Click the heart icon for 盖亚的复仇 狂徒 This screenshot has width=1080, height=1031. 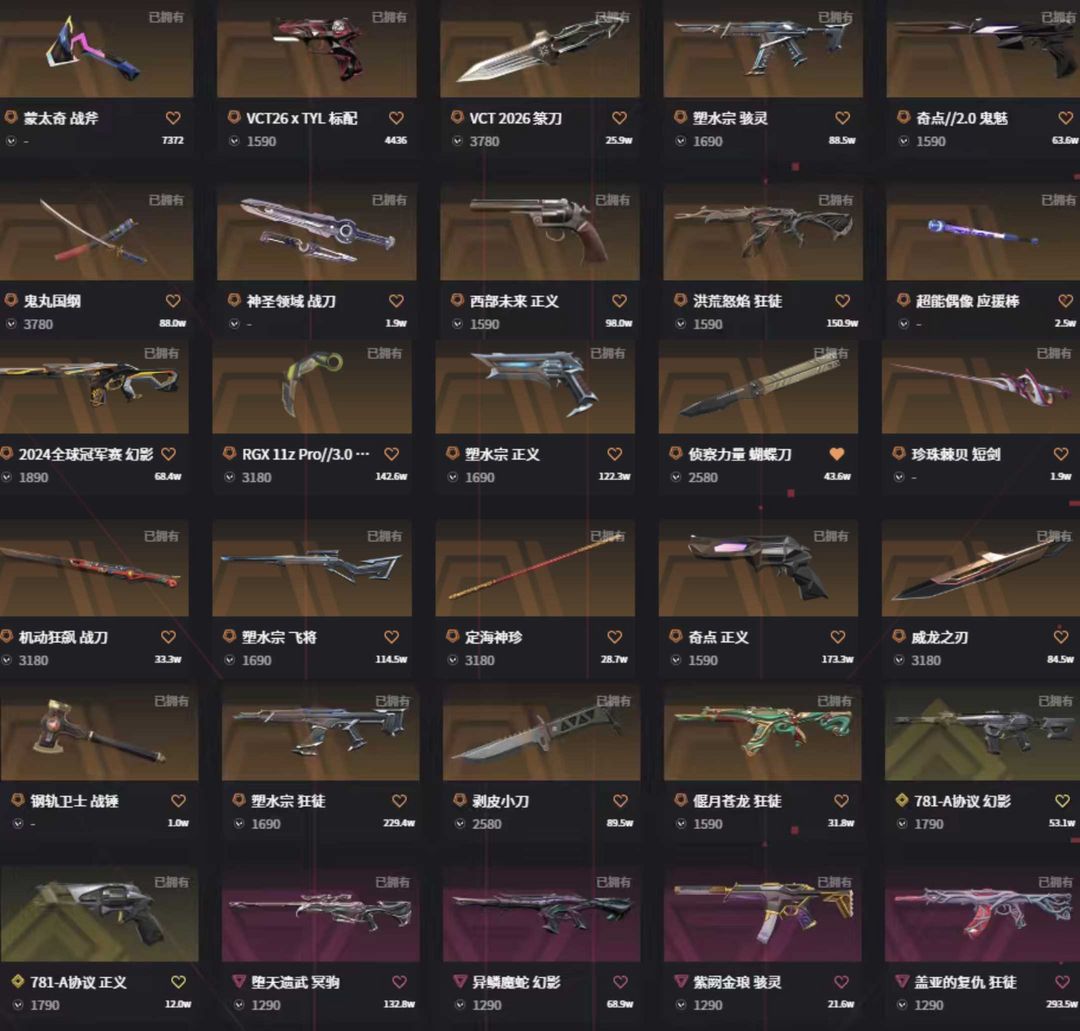tap(1062, 982)
